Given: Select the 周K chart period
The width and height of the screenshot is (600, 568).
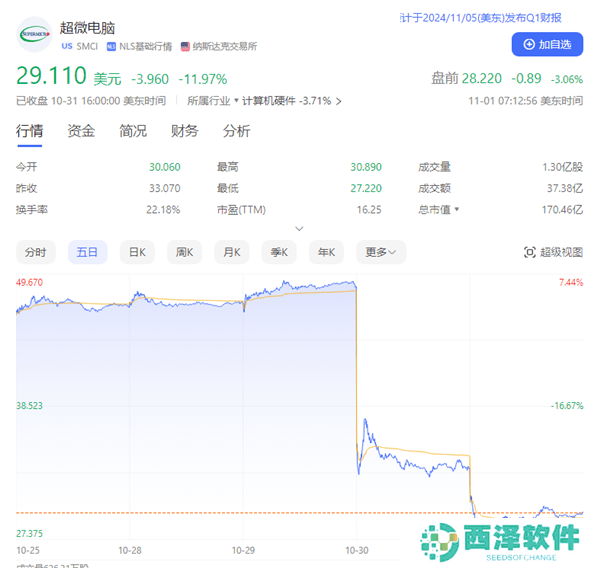Looking at the screenshot, I should [x=184, y=252].
